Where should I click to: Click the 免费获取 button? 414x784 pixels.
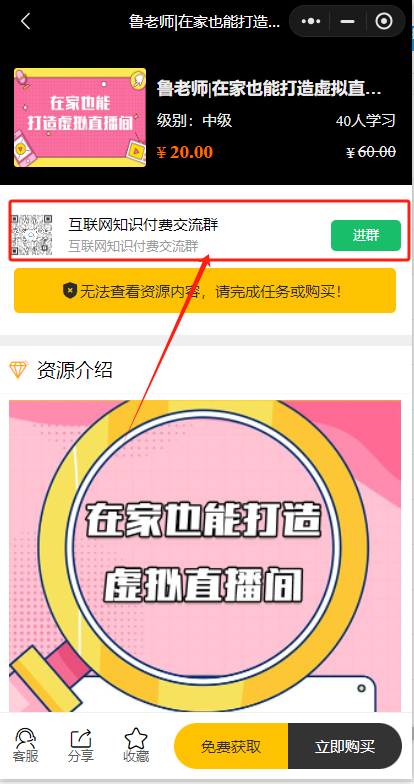pos(231,746)
